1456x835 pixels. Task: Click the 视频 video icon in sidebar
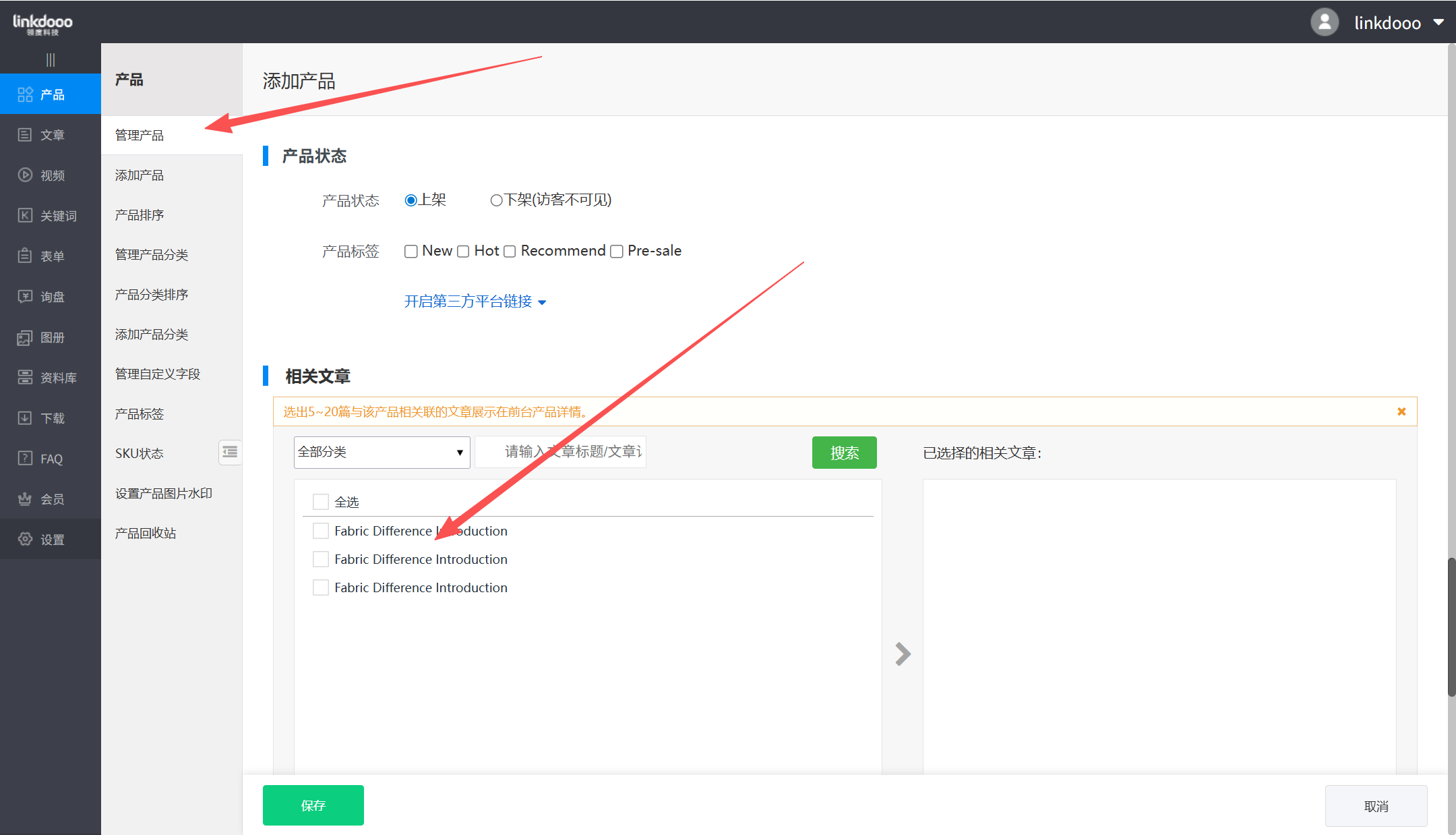click(x=25, y=175)
